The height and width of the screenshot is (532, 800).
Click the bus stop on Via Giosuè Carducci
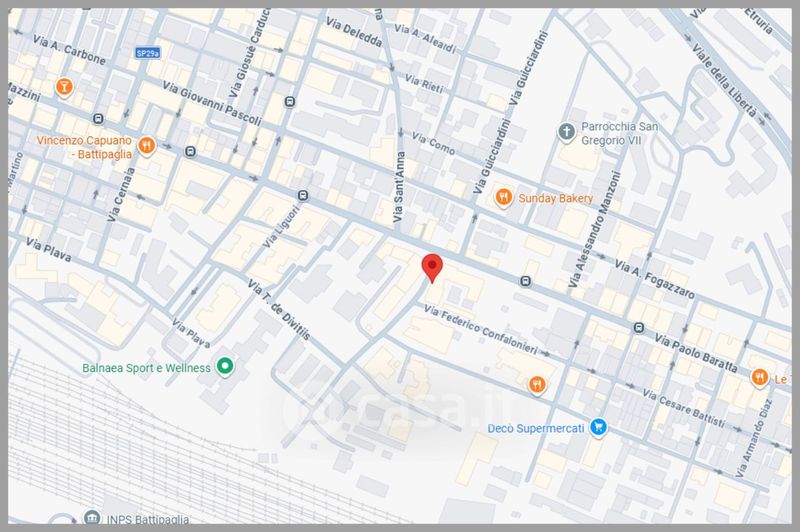290,101
